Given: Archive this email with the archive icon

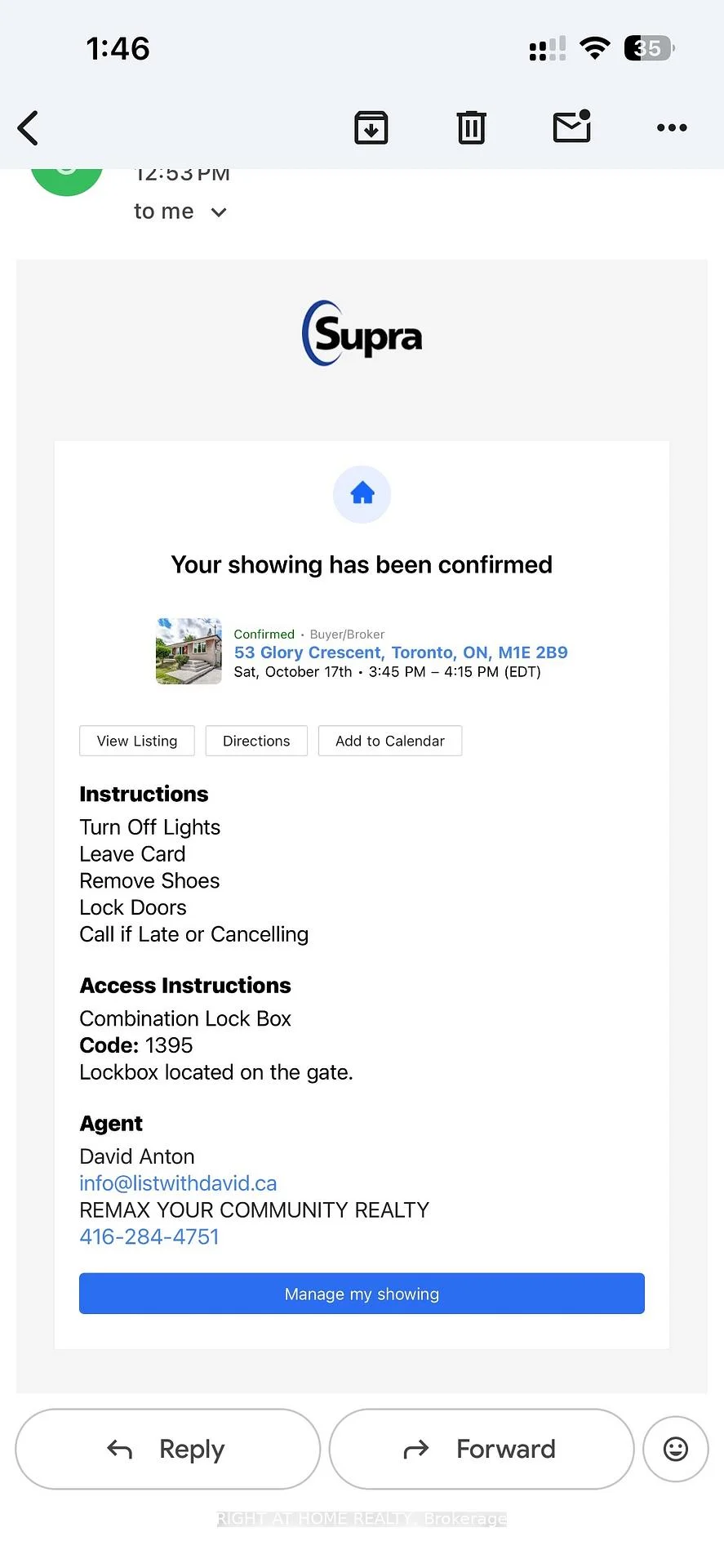Looking at the screenshot, I should click(371, 128).
